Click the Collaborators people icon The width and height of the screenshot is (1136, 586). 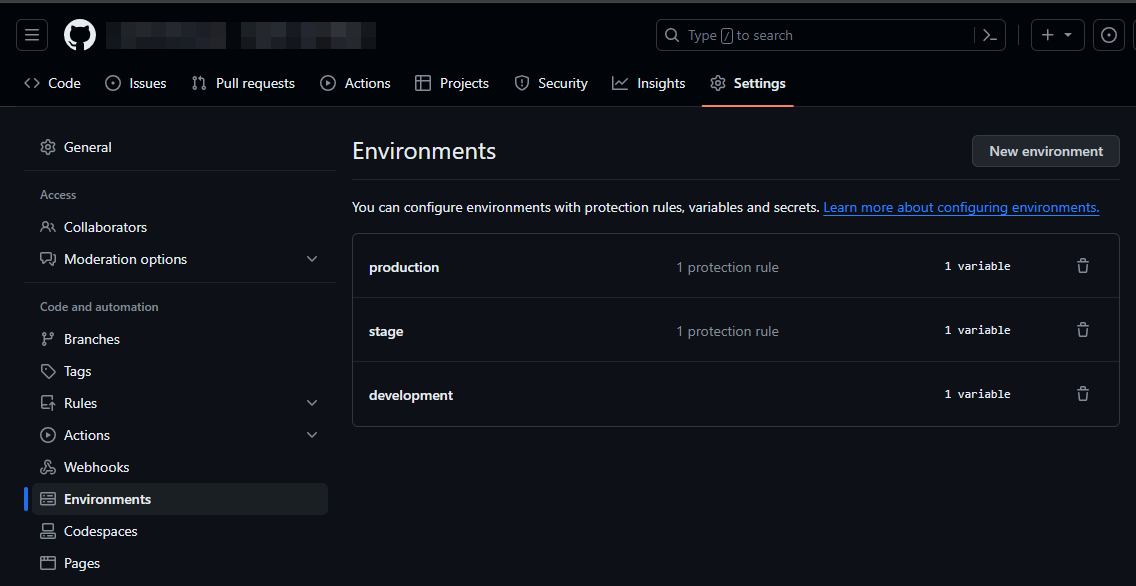tap(48, 227)
